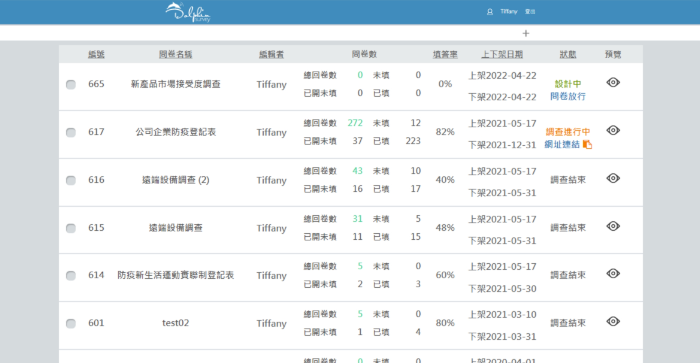Click the 下架2021-05-30 date
Viewport: 700px width, 363px height.
tap(502, 288)
